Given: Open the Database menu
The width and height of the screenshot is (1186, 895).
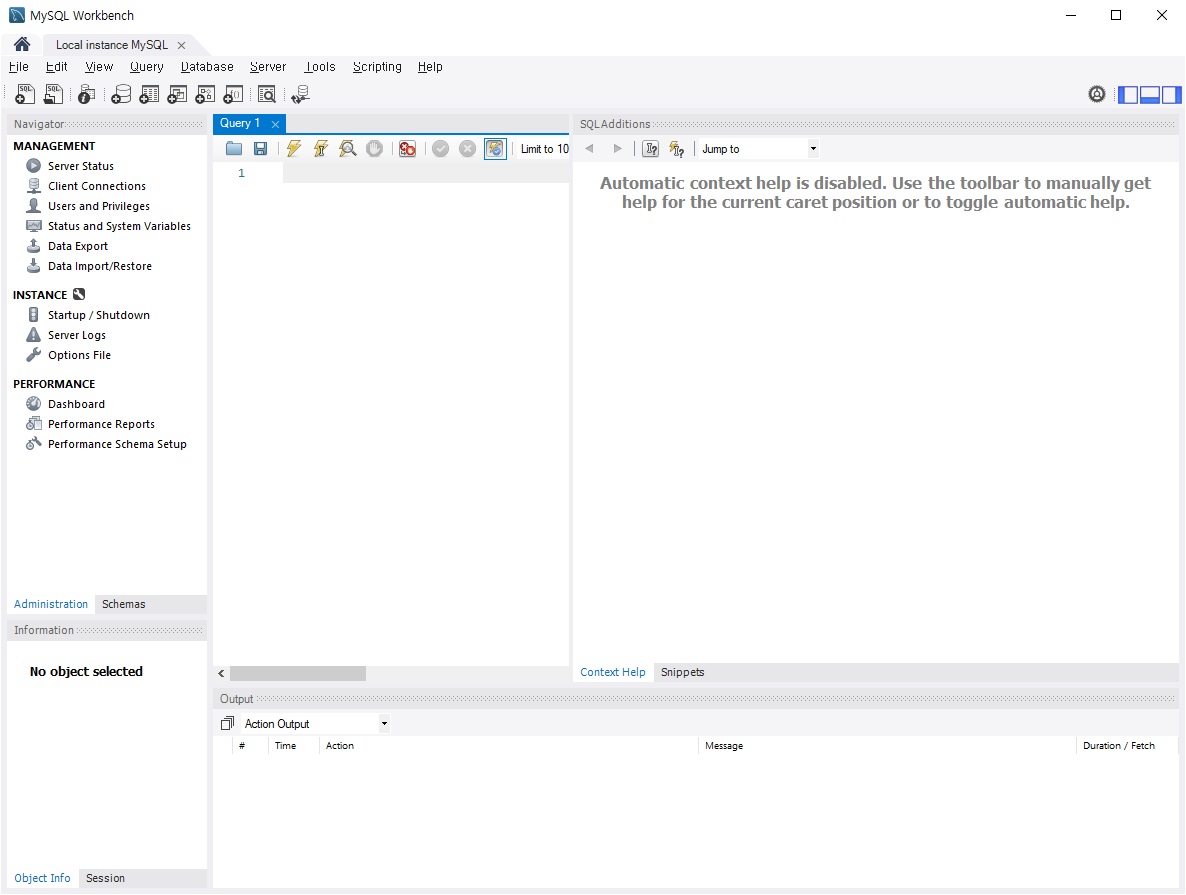Looking at the screenshot, I should click(x=207, y=67).
